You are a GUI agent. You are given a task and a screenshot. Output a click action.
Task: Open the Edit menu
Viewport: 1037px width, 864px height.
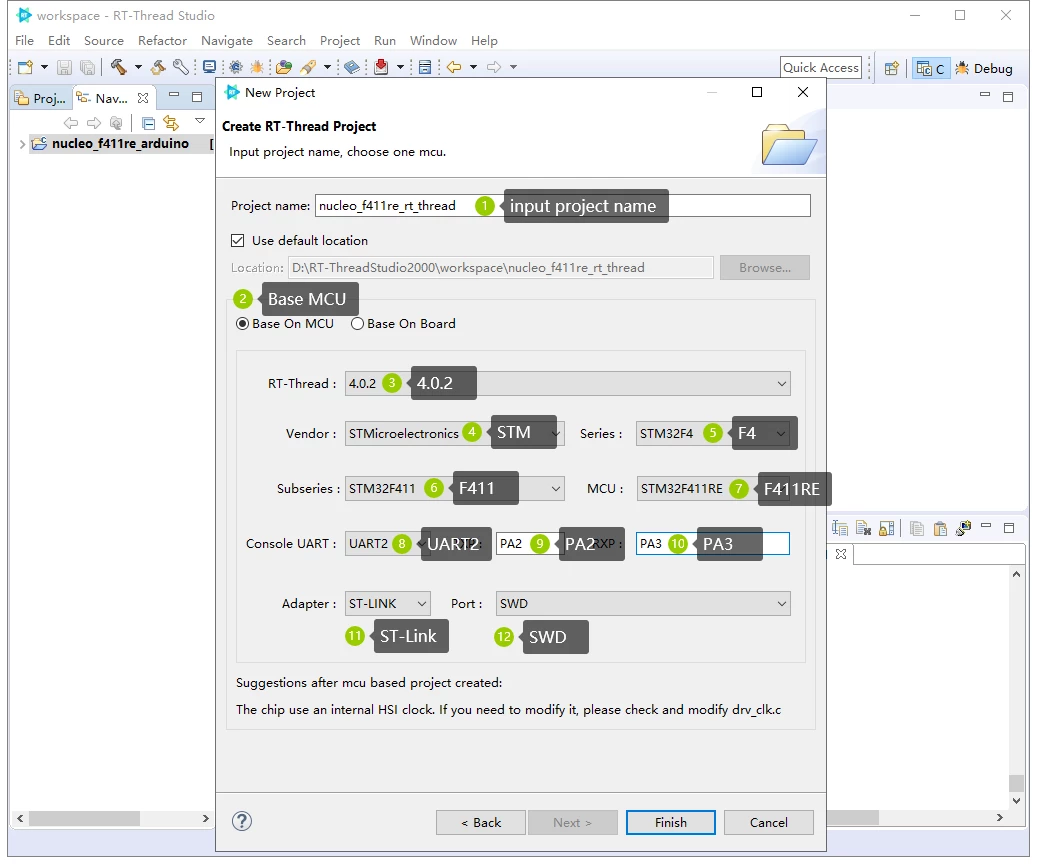pos(59,40)
